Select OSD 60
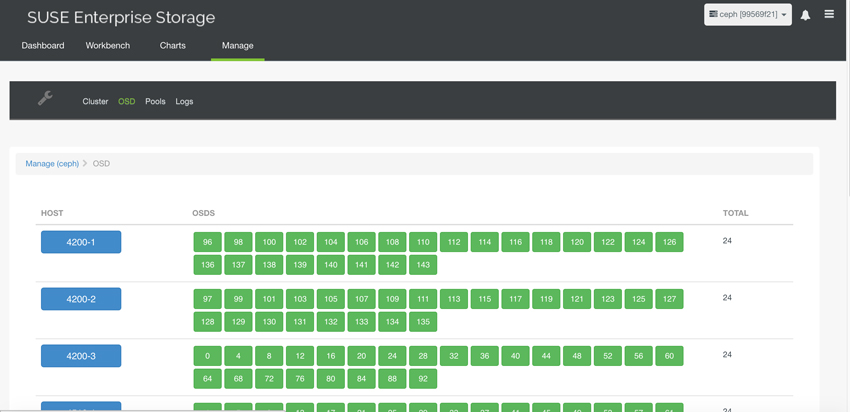Screen dimensions: 850x412 [x=669, y=356]
